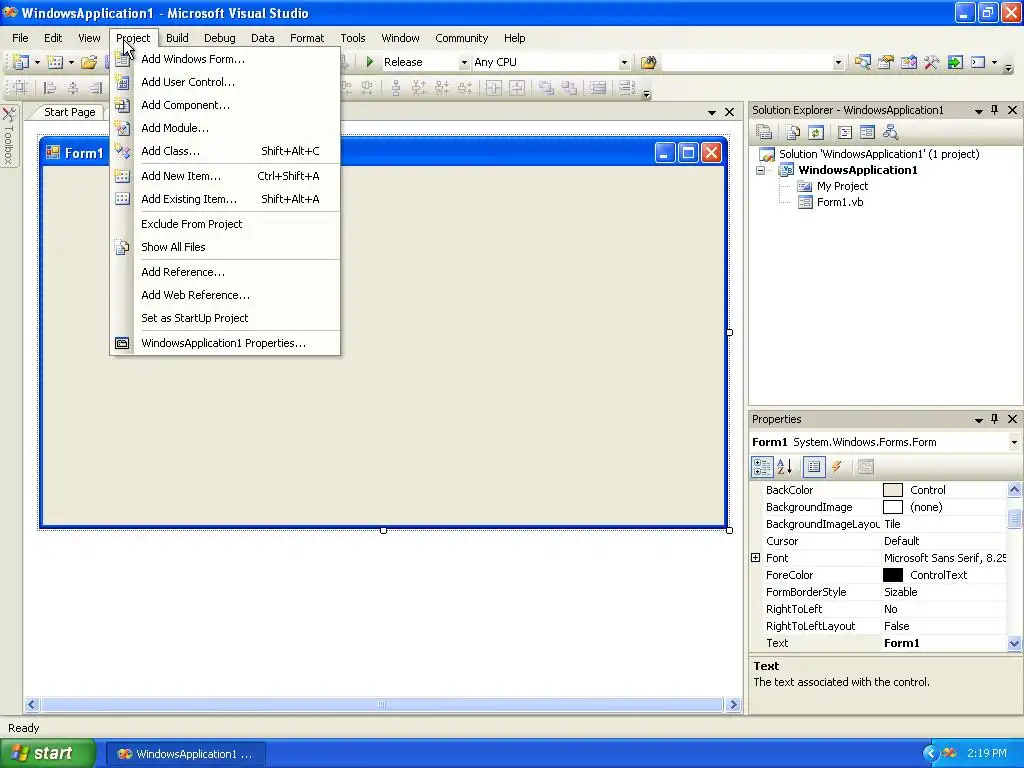Click View Designer icon in Solution Explorer
Screen dimensions: 1024x768
867,133
